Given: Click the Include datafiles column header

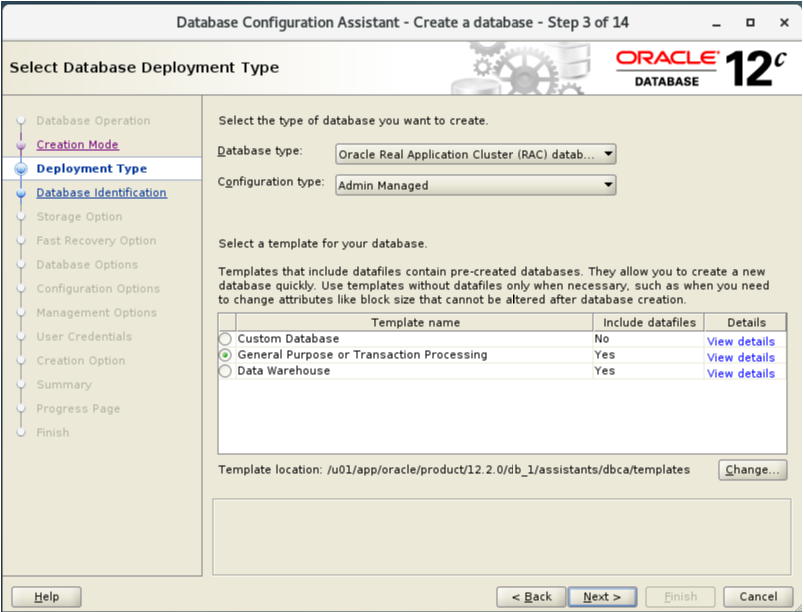Looking at the screenshot, I should tap(649, 322).
